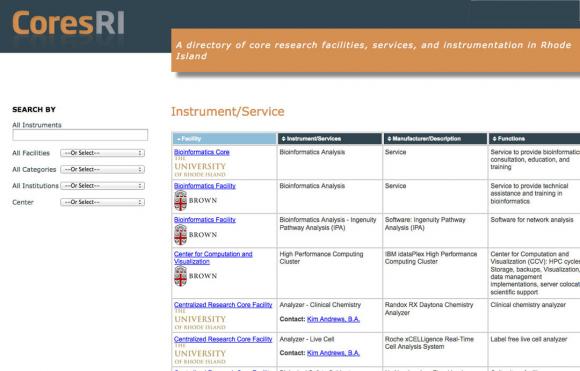Open the Center dropdown
The height and width of the screenshot is (371, 580).
point(102,202)
